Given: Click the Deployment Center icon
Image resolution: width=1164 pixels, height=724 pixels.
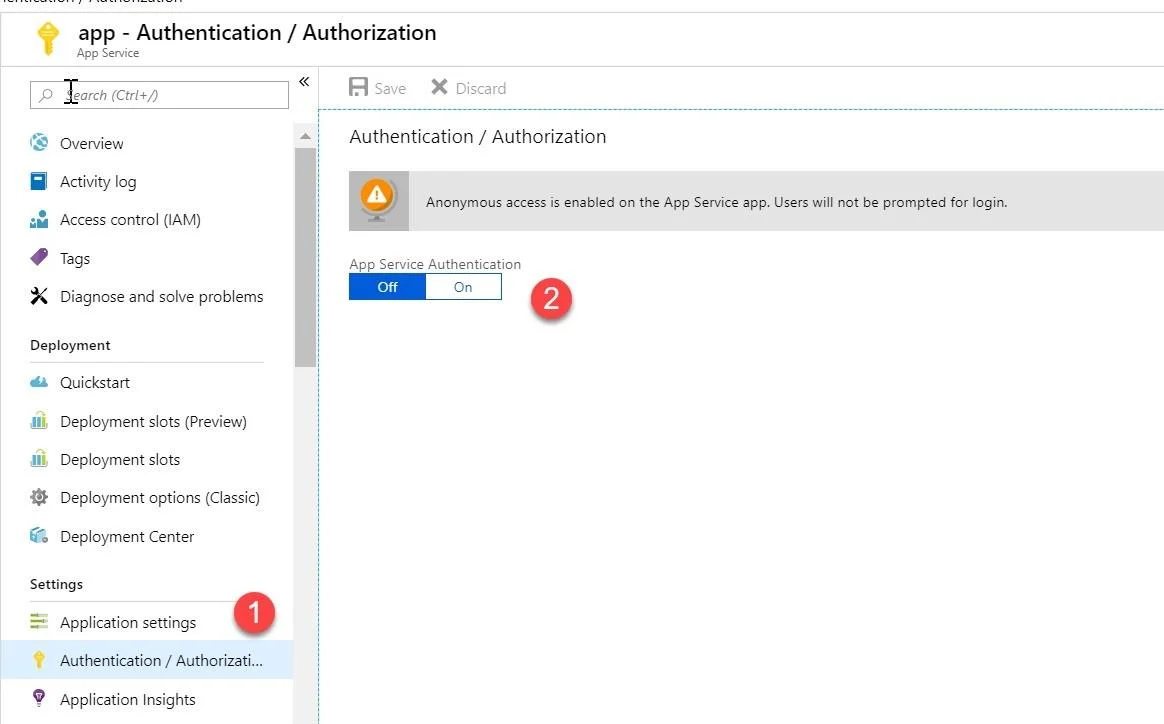Looking at the screenshot, I should 39,535.
